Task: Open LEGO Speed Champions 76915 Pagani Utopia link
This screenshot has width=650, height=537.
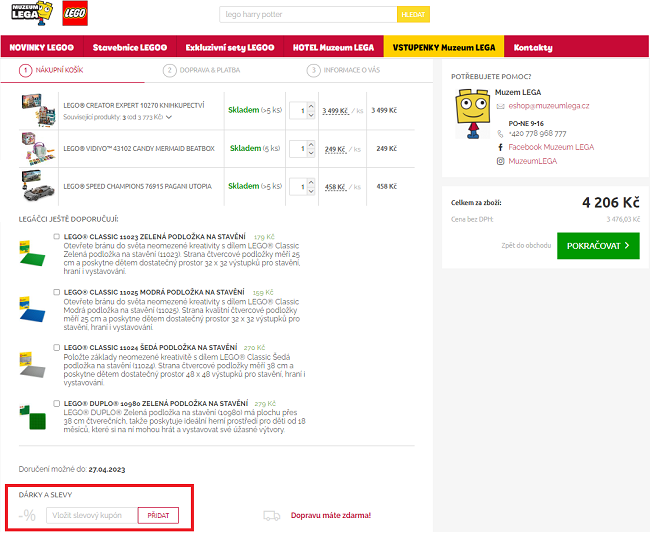Action: point(137,186)
